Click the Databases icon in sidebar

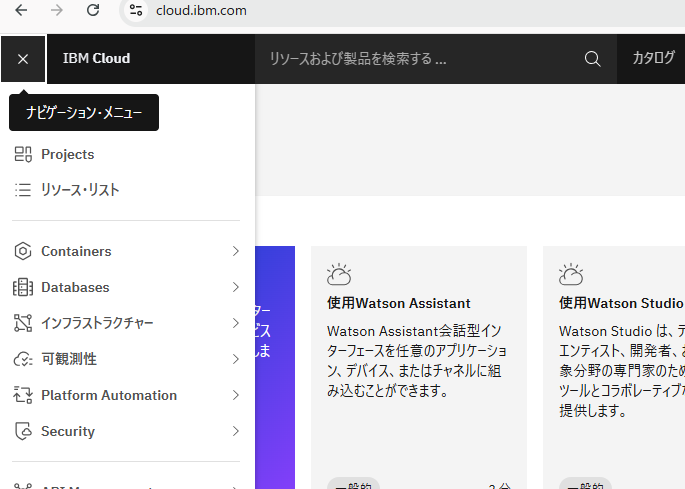click(x=23, y=288)
